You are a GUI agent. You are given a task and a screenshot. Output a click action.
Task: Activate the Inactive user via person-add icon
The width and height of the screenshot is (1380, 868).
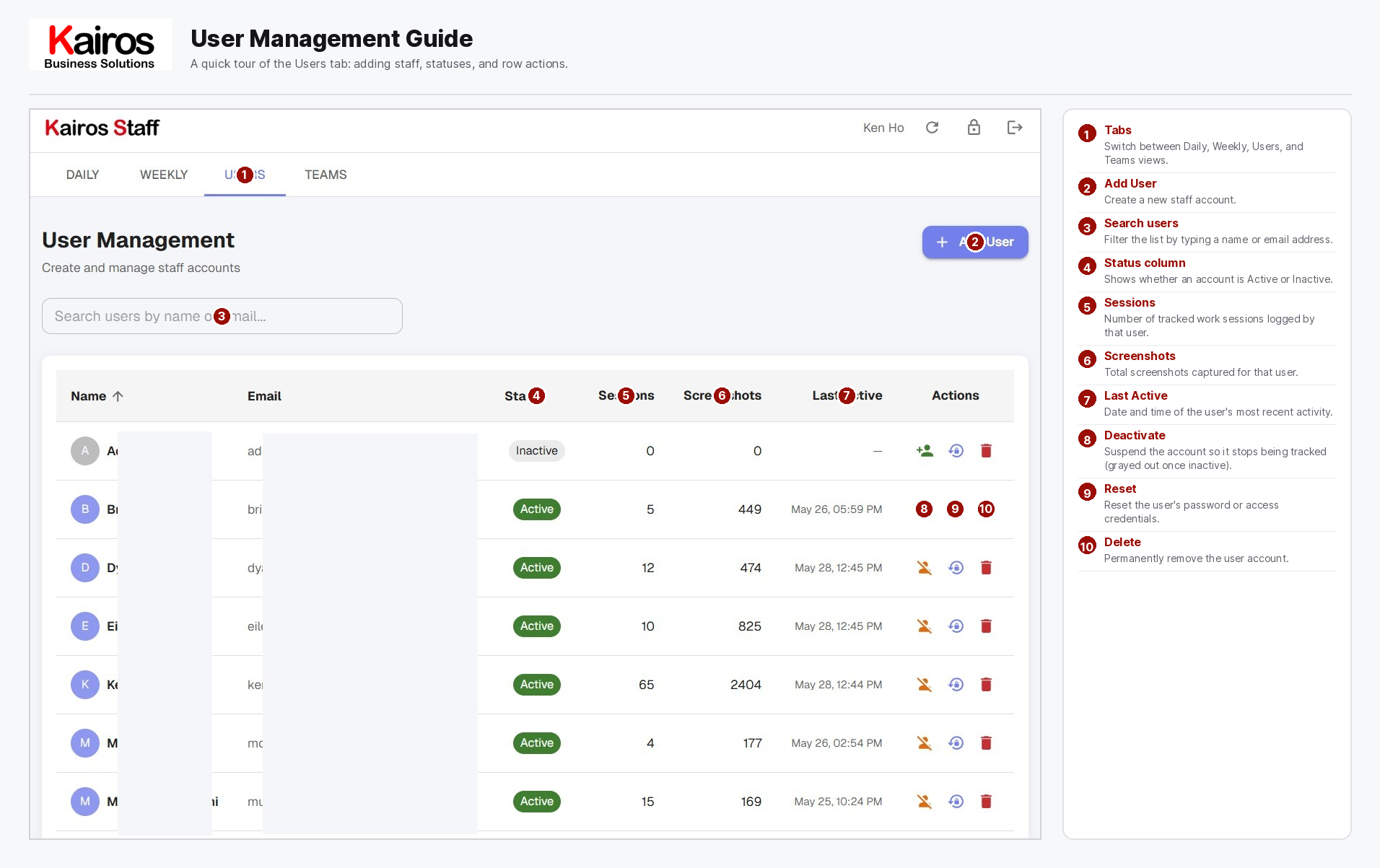(x=925, y=451)
